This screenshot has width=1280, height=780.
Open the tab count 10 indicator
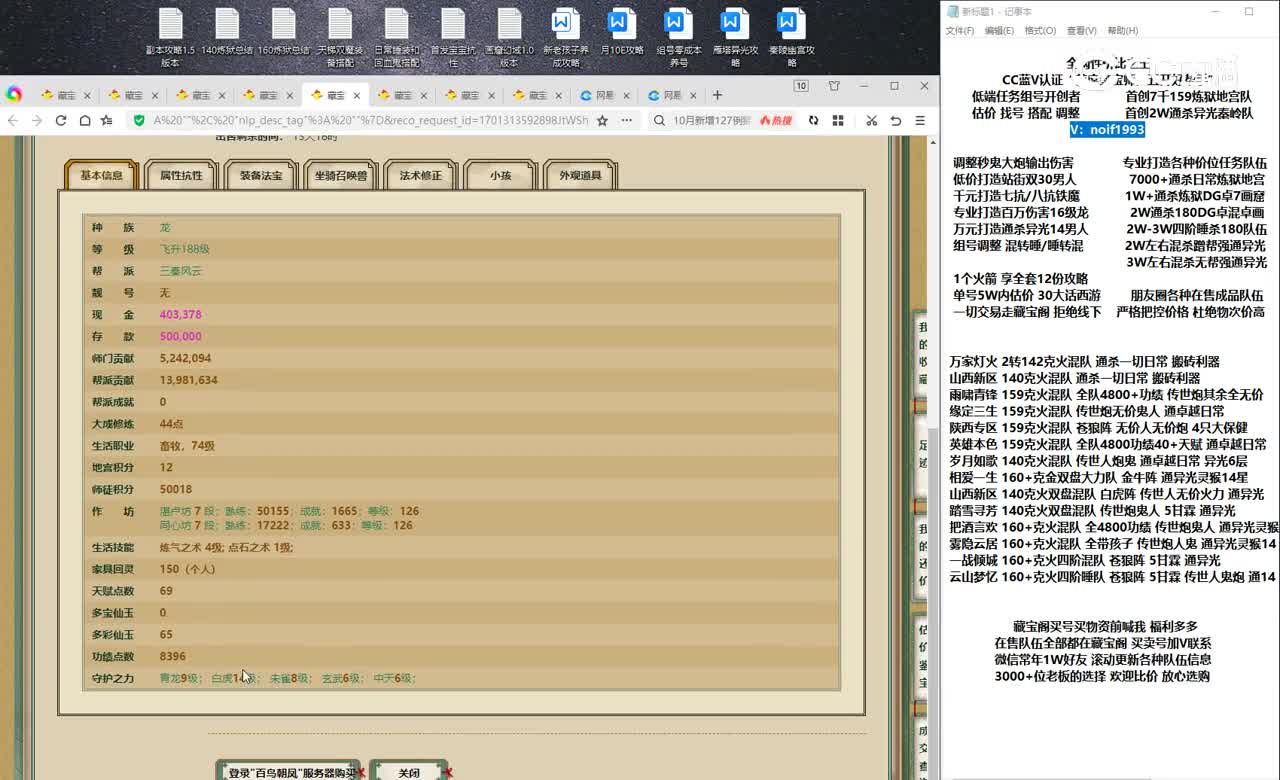pos(801,86)
